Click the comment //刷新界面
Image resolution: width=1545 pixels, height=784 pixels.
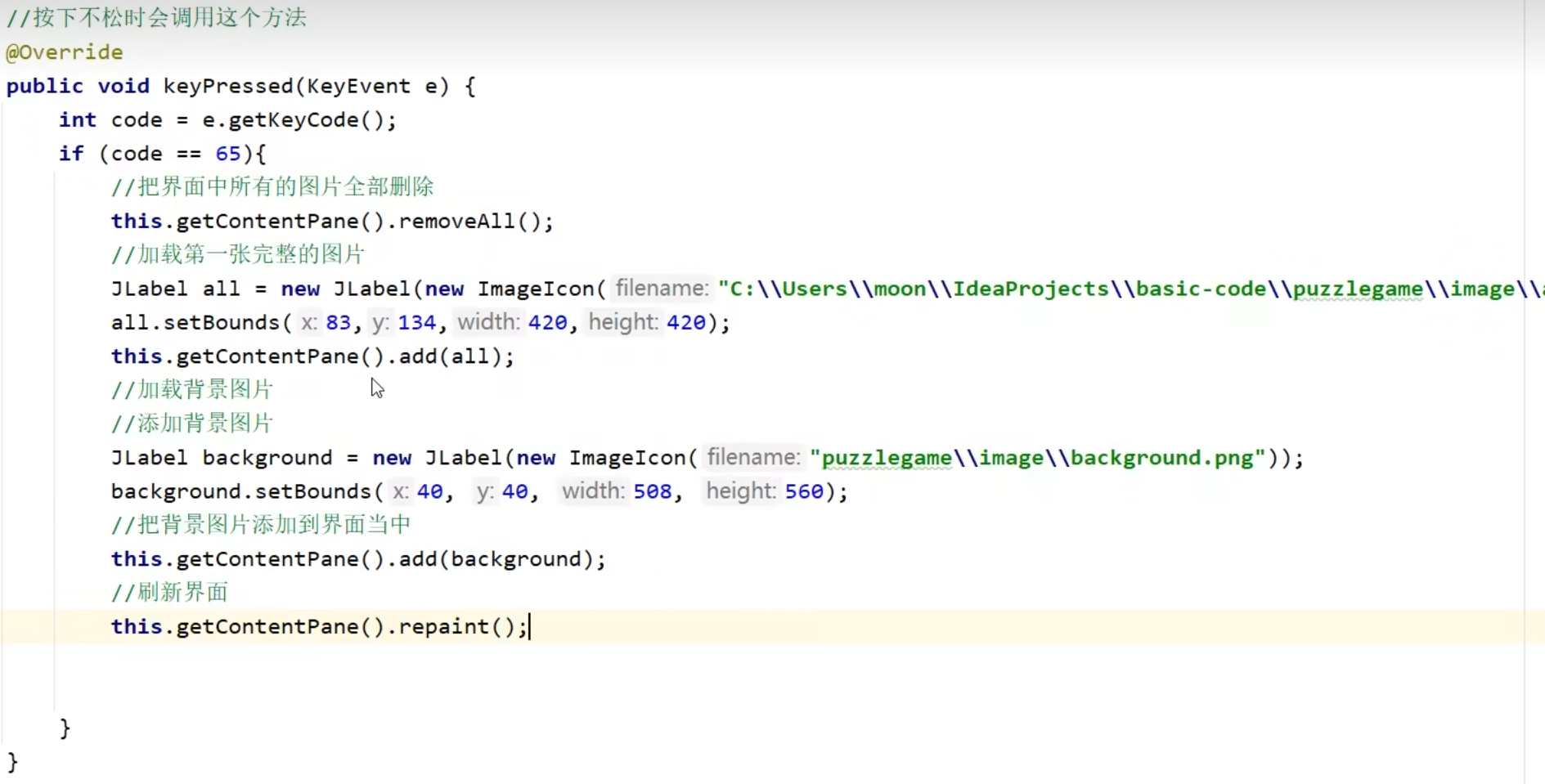click(169, 592)
